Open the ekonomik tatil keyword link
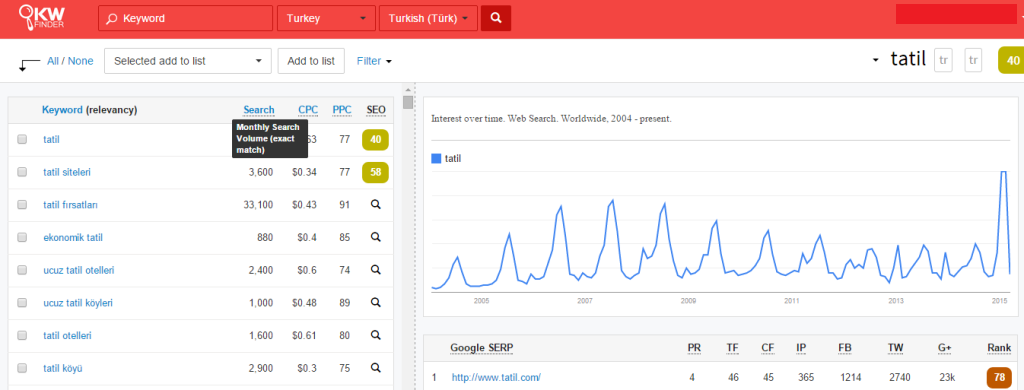Viewport: 1024px width, 390px height. click(x=72, y=237)
